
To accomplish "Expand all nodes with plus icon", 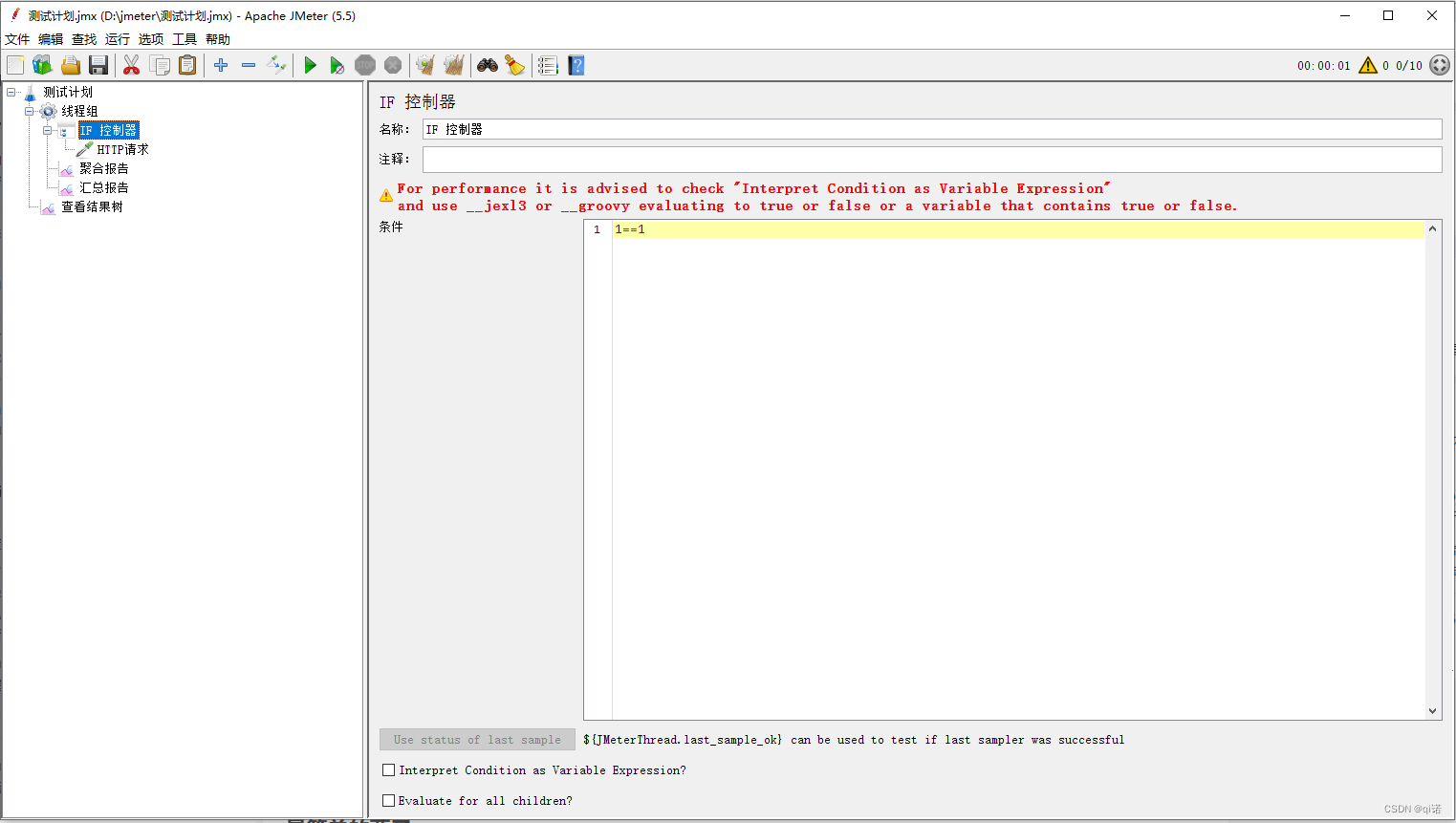I will click(x=221, y=65).
